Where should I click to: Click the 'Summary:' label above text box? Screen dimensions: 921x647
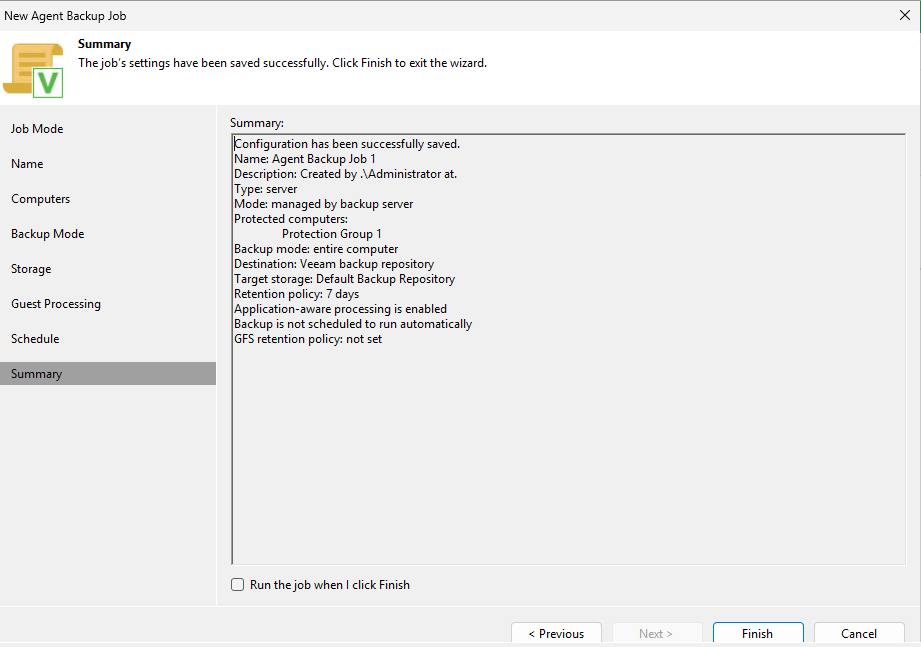click(x=257, y=123)
